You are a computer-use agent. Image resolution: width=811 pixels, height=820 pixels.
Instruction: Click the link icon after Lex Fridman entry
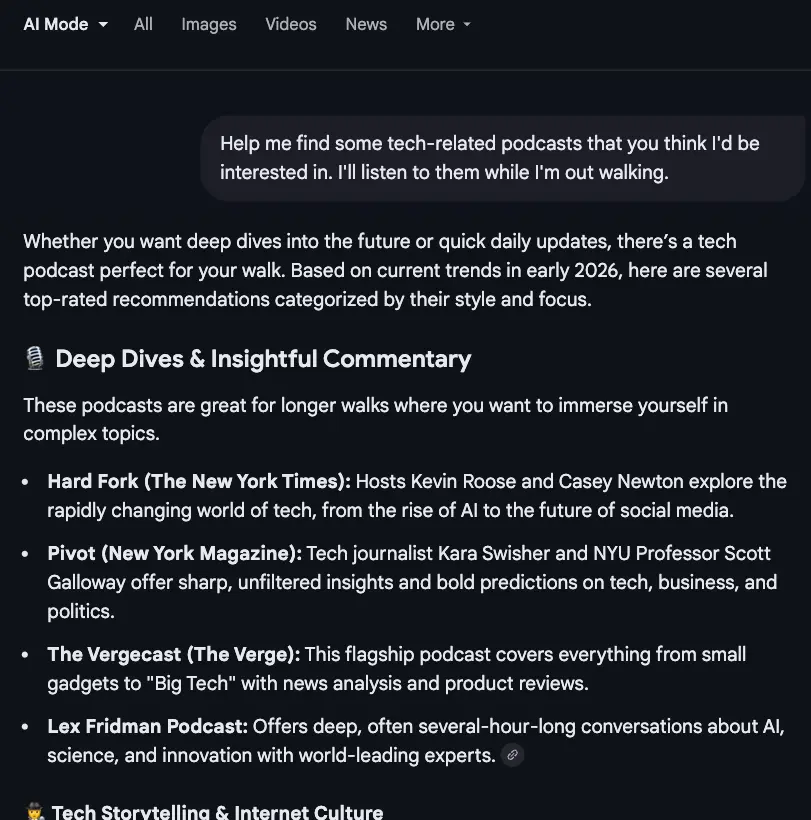pos(512,756)
